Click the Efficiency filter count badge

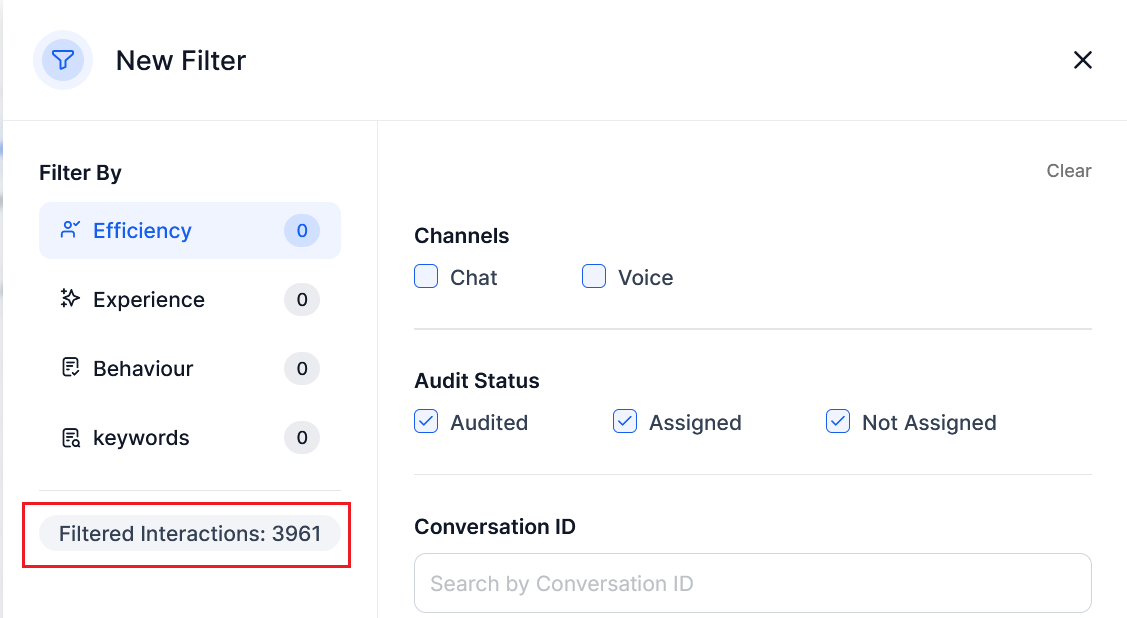(x=302, y=231)
